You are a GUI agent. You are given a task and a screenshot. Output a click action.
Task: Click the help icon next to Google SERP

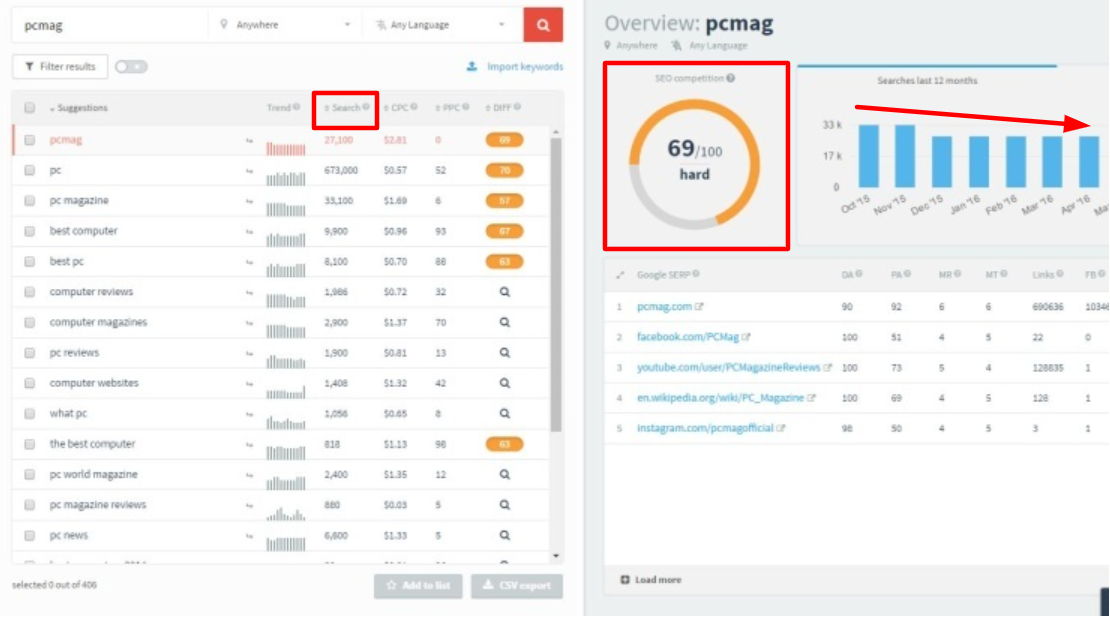coord(697,274)
